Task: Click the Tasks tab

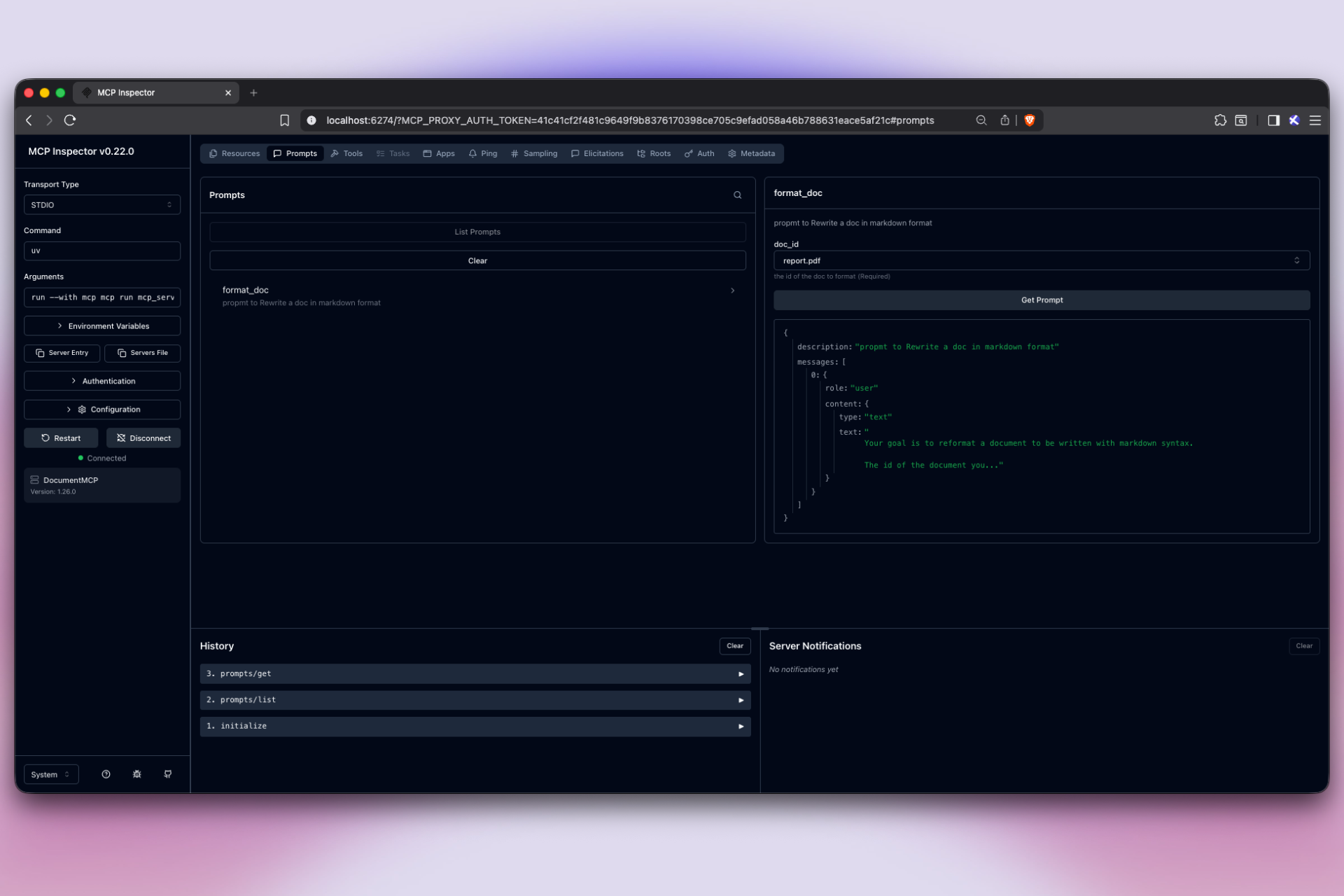Action: [393, 153]
